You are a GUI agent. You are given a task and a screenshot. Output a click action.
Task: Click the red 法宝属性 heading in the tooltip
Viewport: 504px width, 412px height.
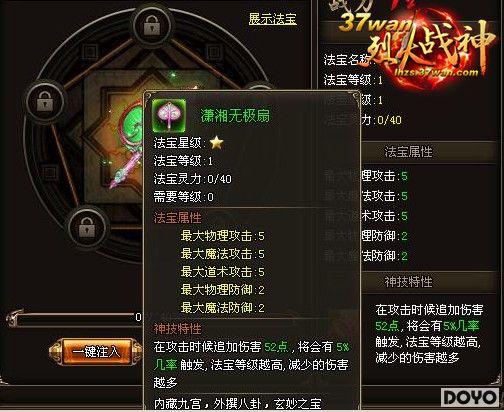(x=177, y=218)
